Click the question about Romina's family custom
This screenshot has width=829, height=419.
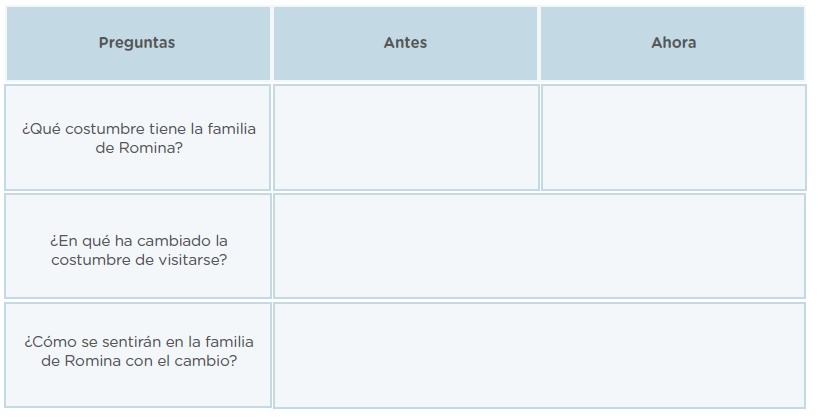[x=138, y=138]
